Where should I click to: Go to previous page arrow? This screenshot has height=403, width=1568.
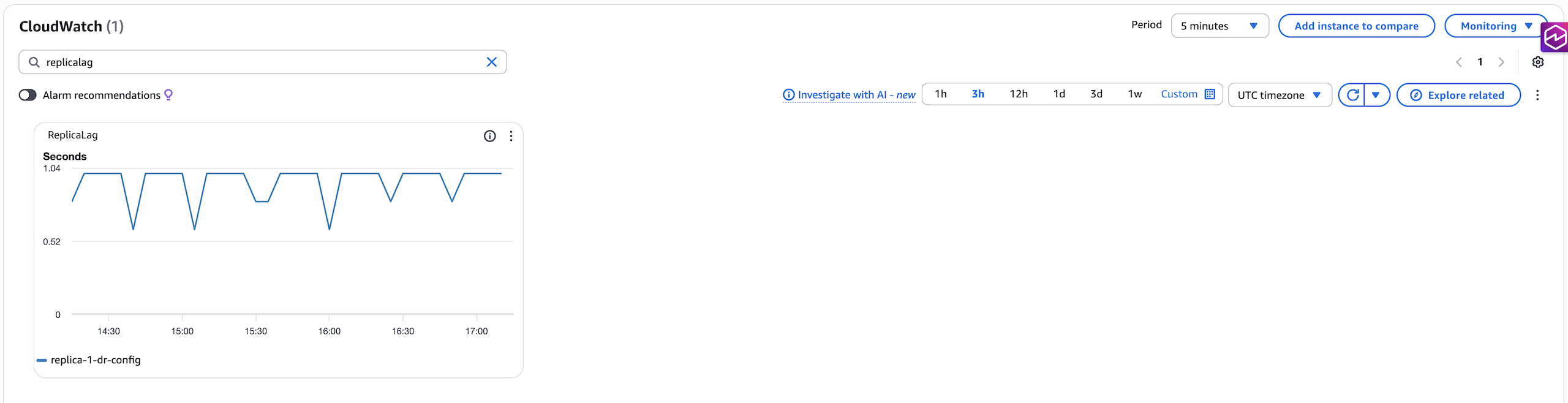[x=1459, y=62]
